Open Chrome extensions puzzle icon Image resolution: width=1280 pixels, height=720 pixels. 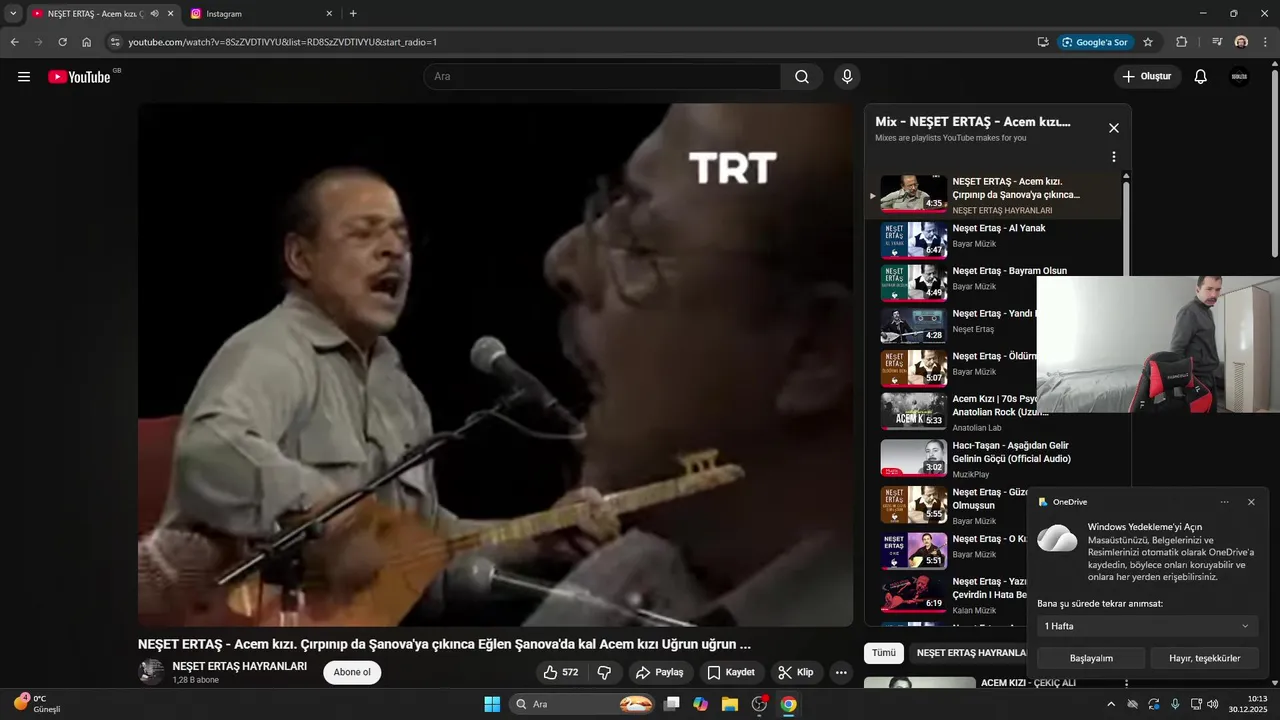[1182, 42]
